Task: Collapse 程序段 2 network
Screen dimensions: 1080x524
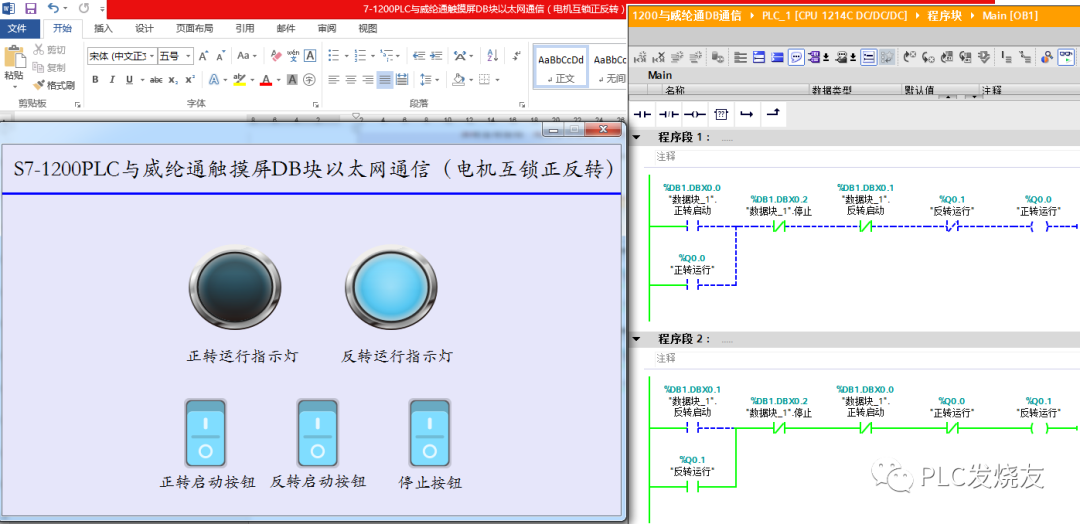Action: (636, 339)
